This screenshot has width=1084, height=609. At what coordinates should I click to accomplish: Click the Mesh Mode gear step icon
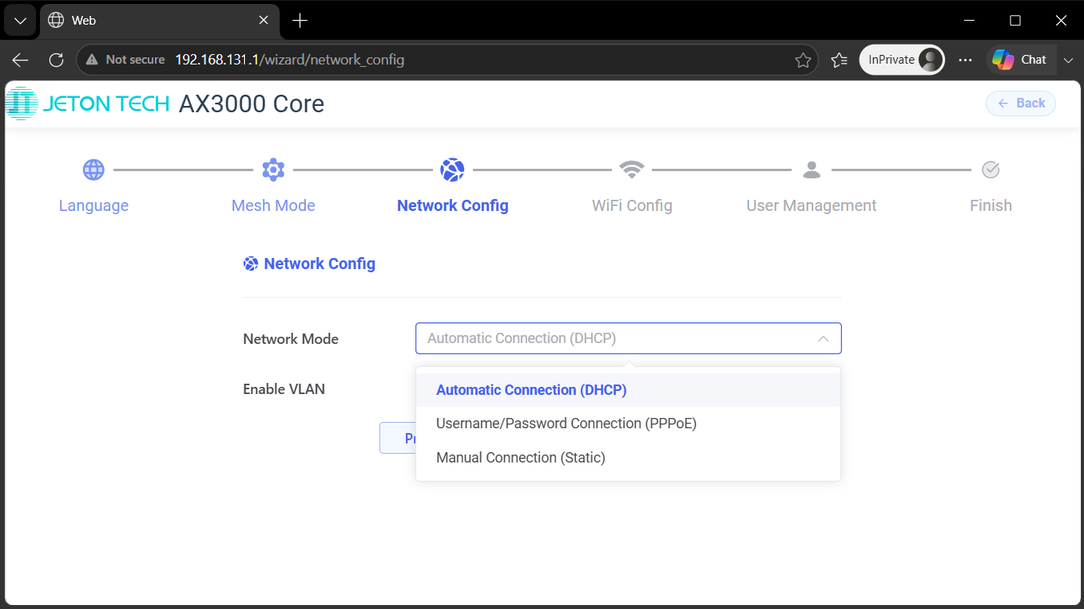[x=273, y=169]
